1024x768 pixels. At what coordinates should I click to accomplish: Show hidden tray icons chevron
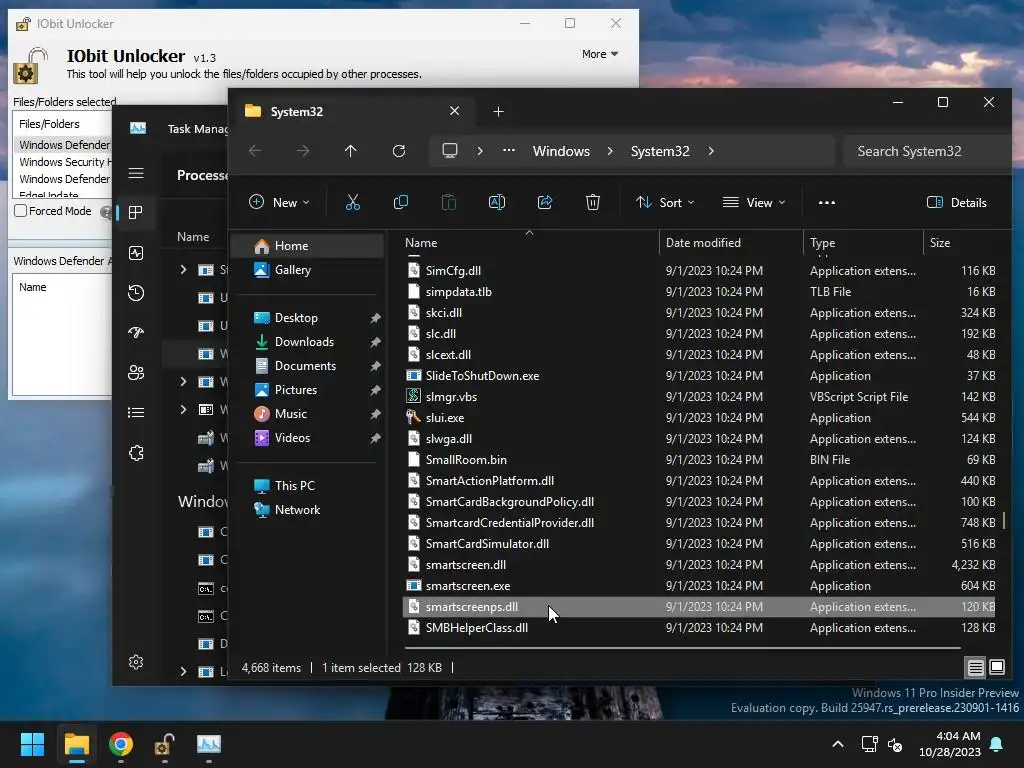[x=838, y=744]
